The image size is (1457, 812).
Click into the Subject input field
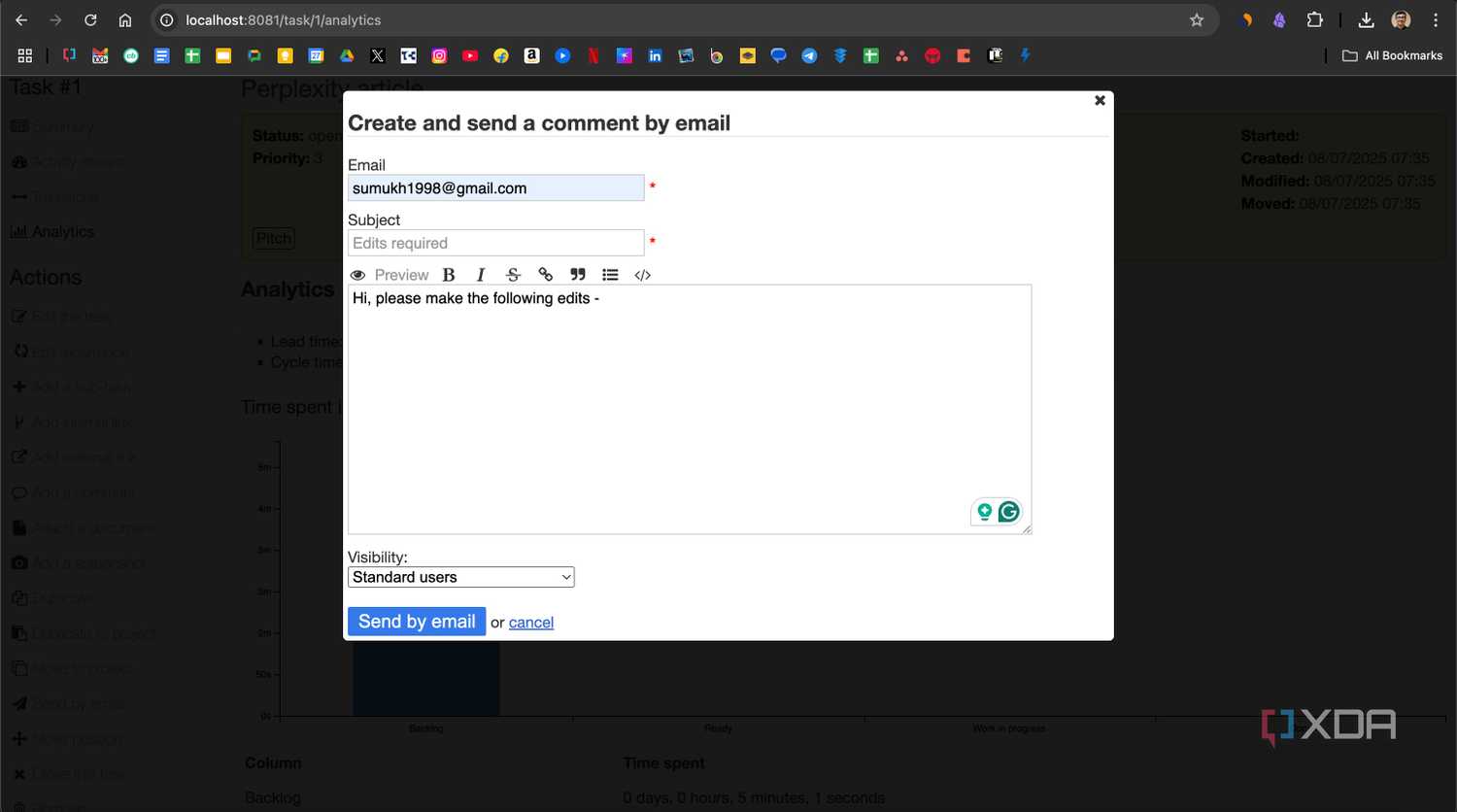pos(495,243)
